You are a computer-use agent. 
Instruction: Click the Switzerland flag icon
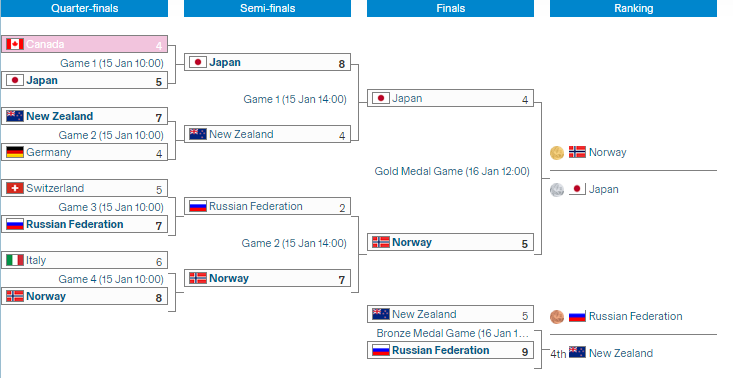pyautogui.click(x=14, y=188)
